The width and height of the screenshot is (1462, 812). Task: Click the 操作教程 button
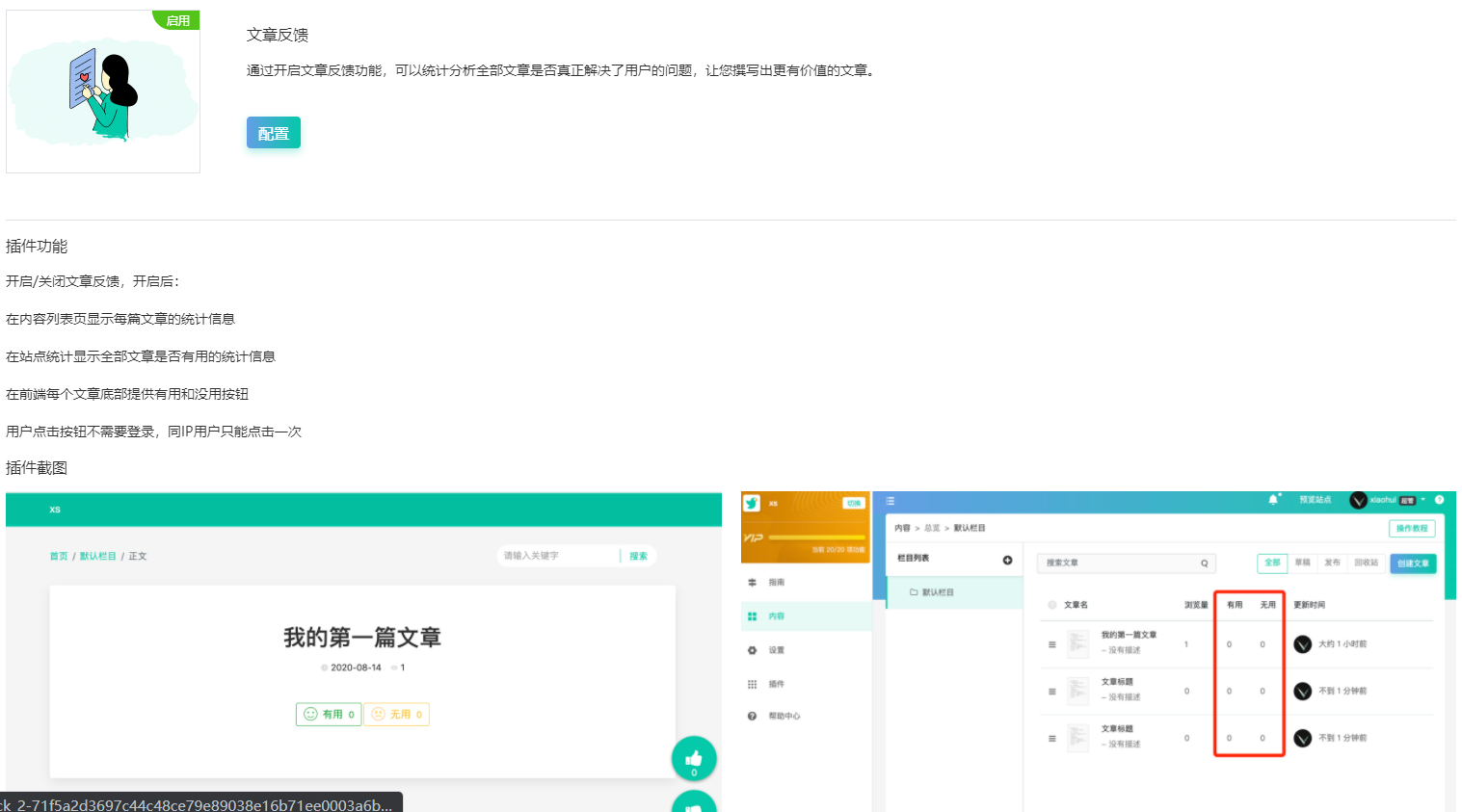pos(1412,528)
